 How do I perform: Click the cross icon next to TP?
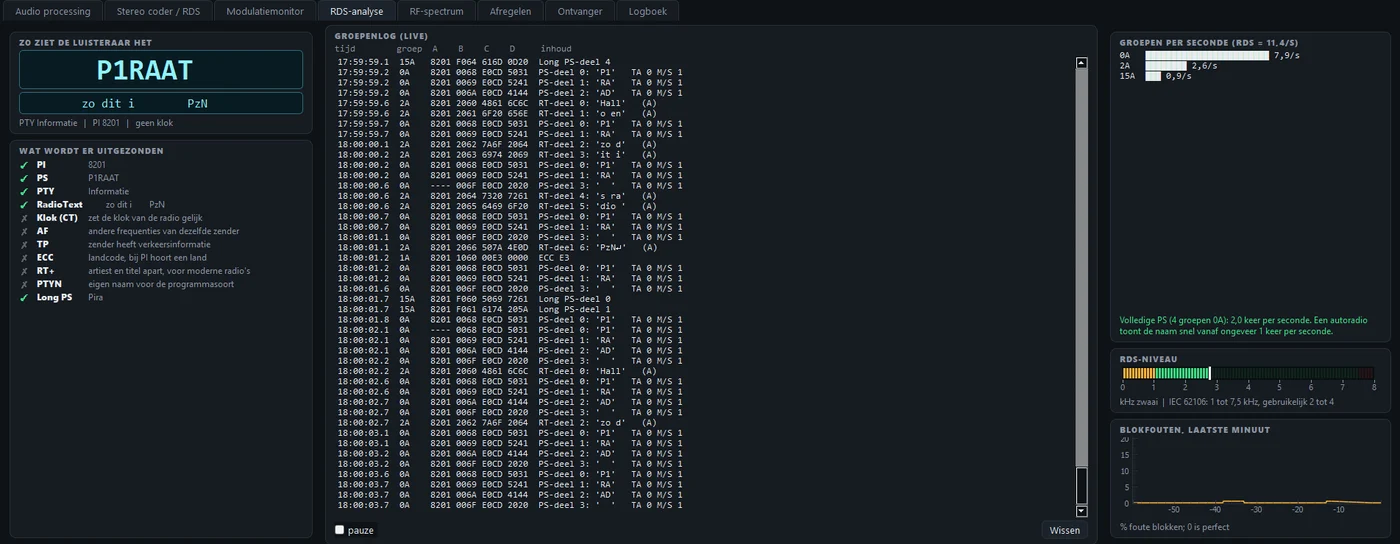coord(25,244)
